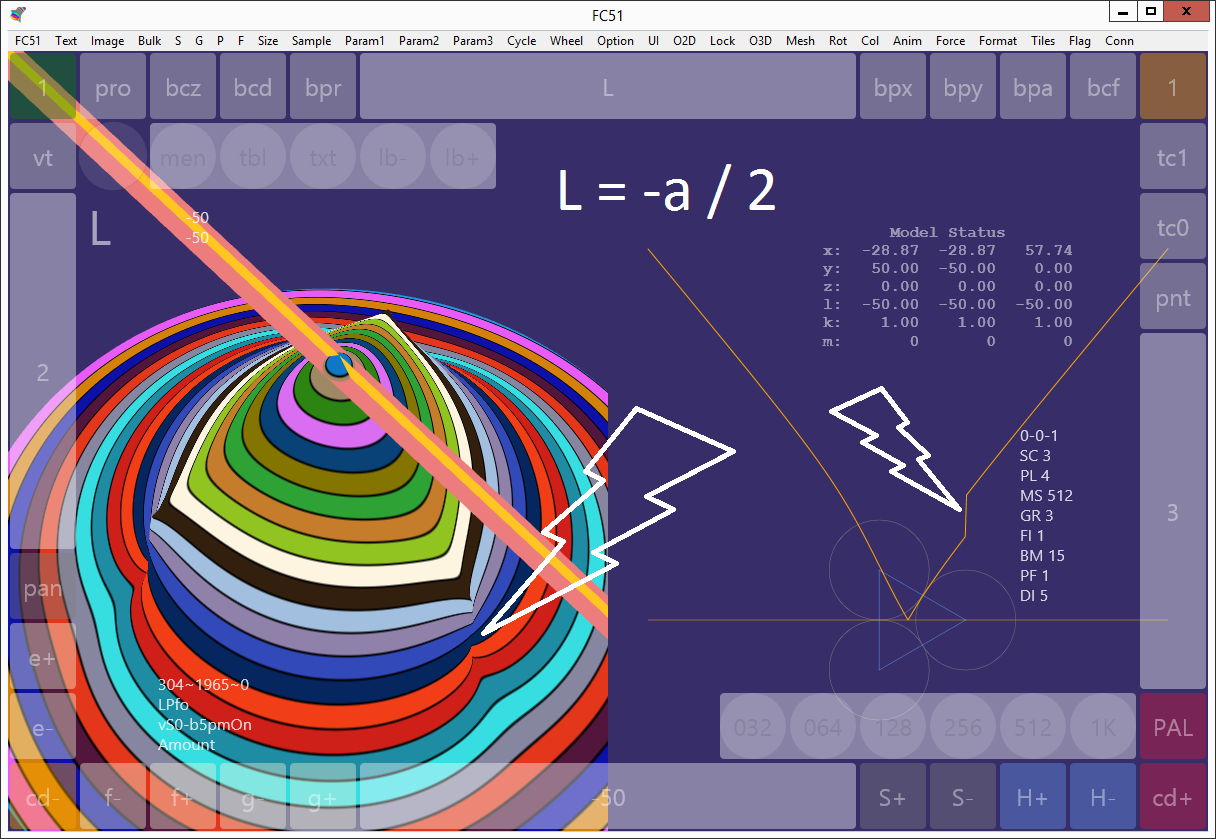
Task: Open the Col menu
Action: [870, 41]
